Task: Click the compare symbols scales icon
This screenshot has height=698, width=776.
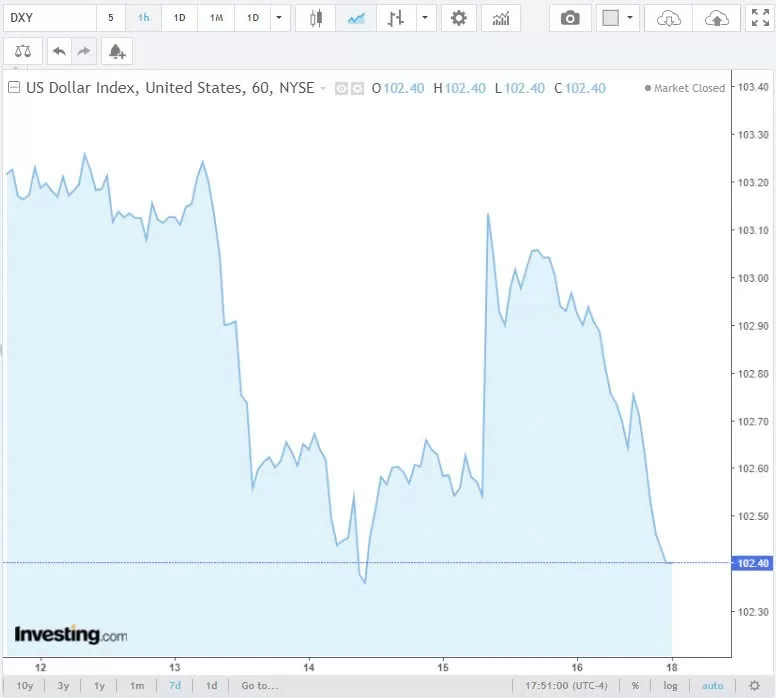Action: pyautogui.click(x=23, y=51)
